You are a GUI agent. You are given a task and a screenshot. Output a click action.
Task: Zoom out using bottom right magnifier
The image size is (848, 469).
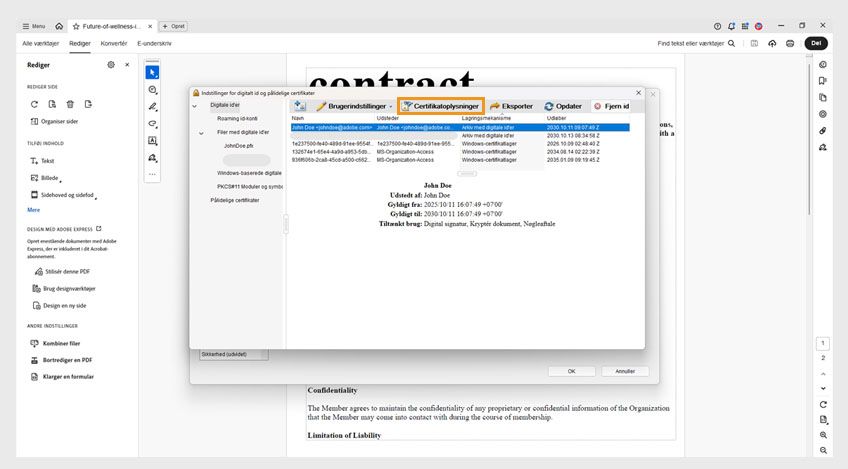[x=823, y=451]
